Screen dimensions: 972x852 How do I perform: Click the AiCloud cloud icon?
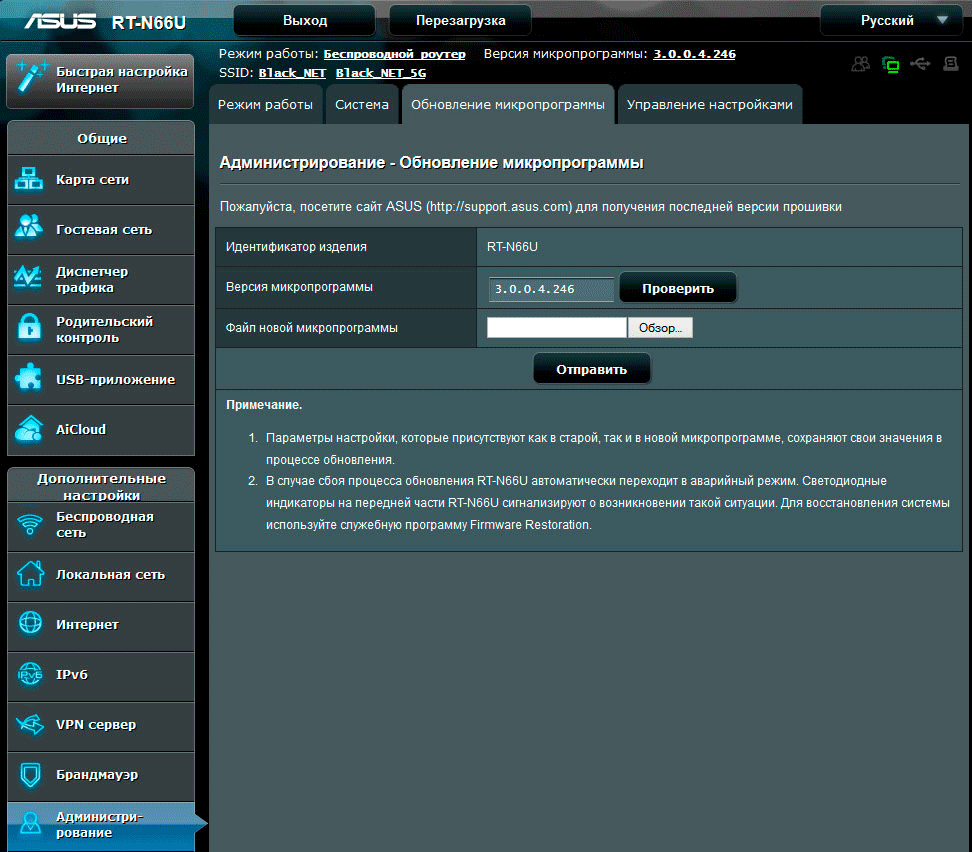(29, 428)
